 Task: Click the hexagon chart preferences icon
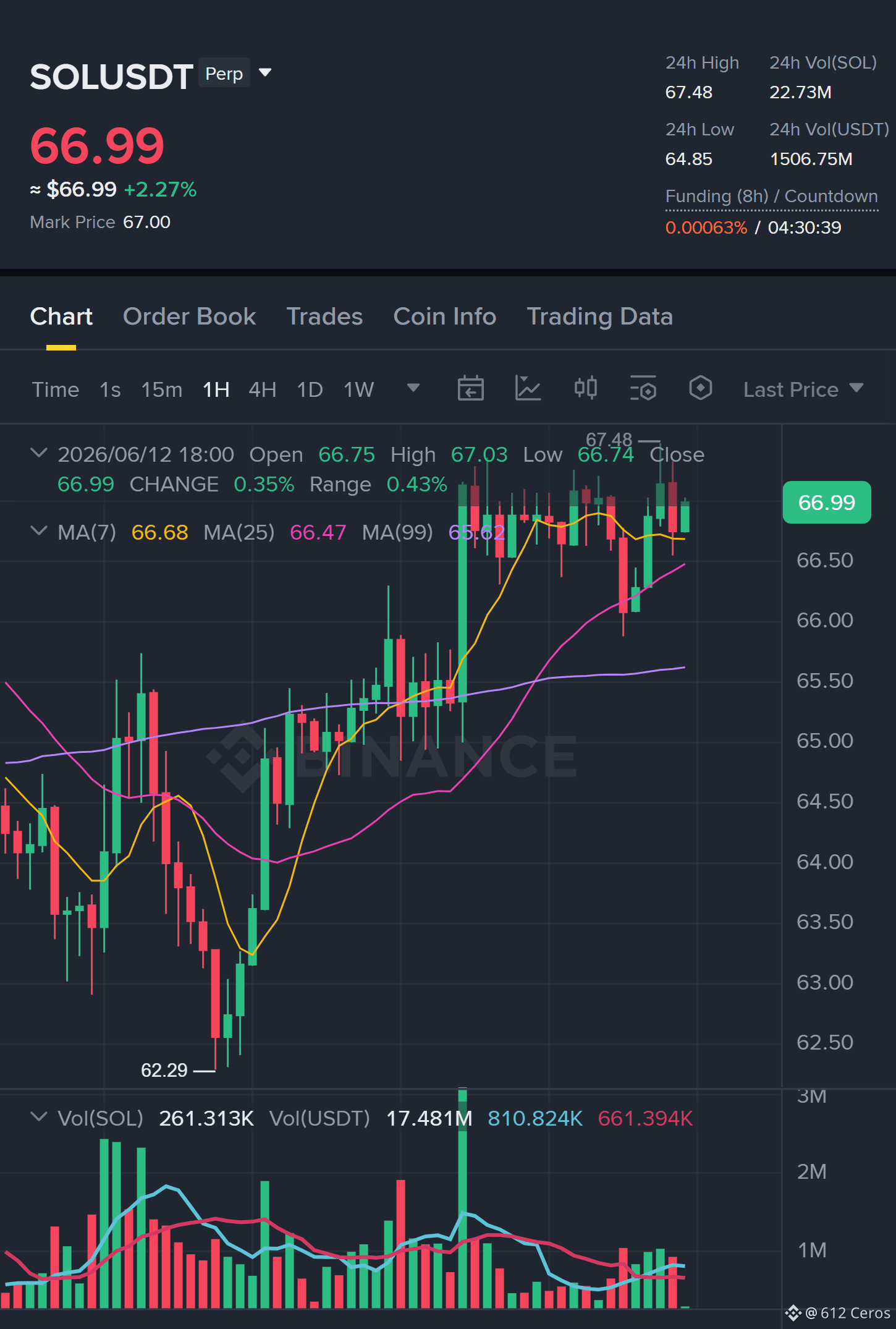[x=701, y=389]
